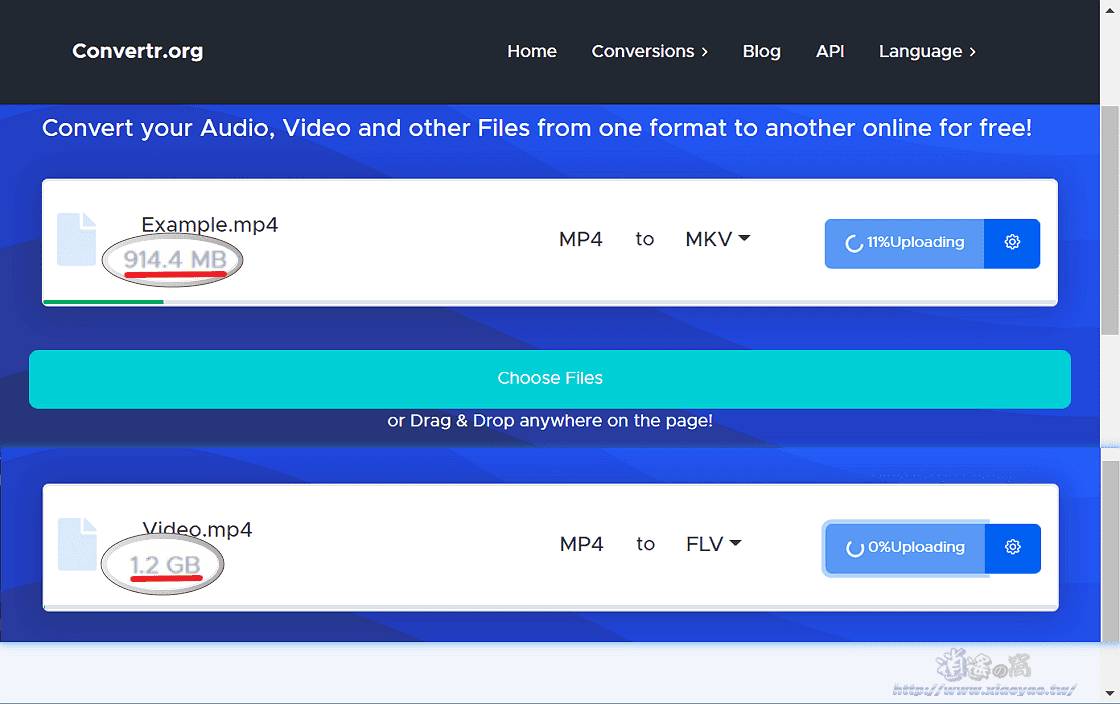The image size is (1120, 704).
Task: Open settings gear for the Example.mp4 conversion
Action: 1012,243
